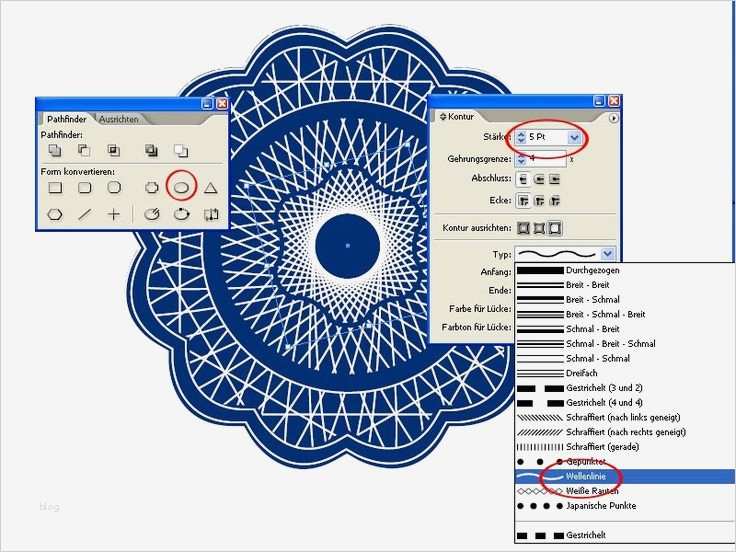Viewport: 736px width, 552px height.
Task: Choose Schmal - Breit stroke type
Action: coord(624,329)
